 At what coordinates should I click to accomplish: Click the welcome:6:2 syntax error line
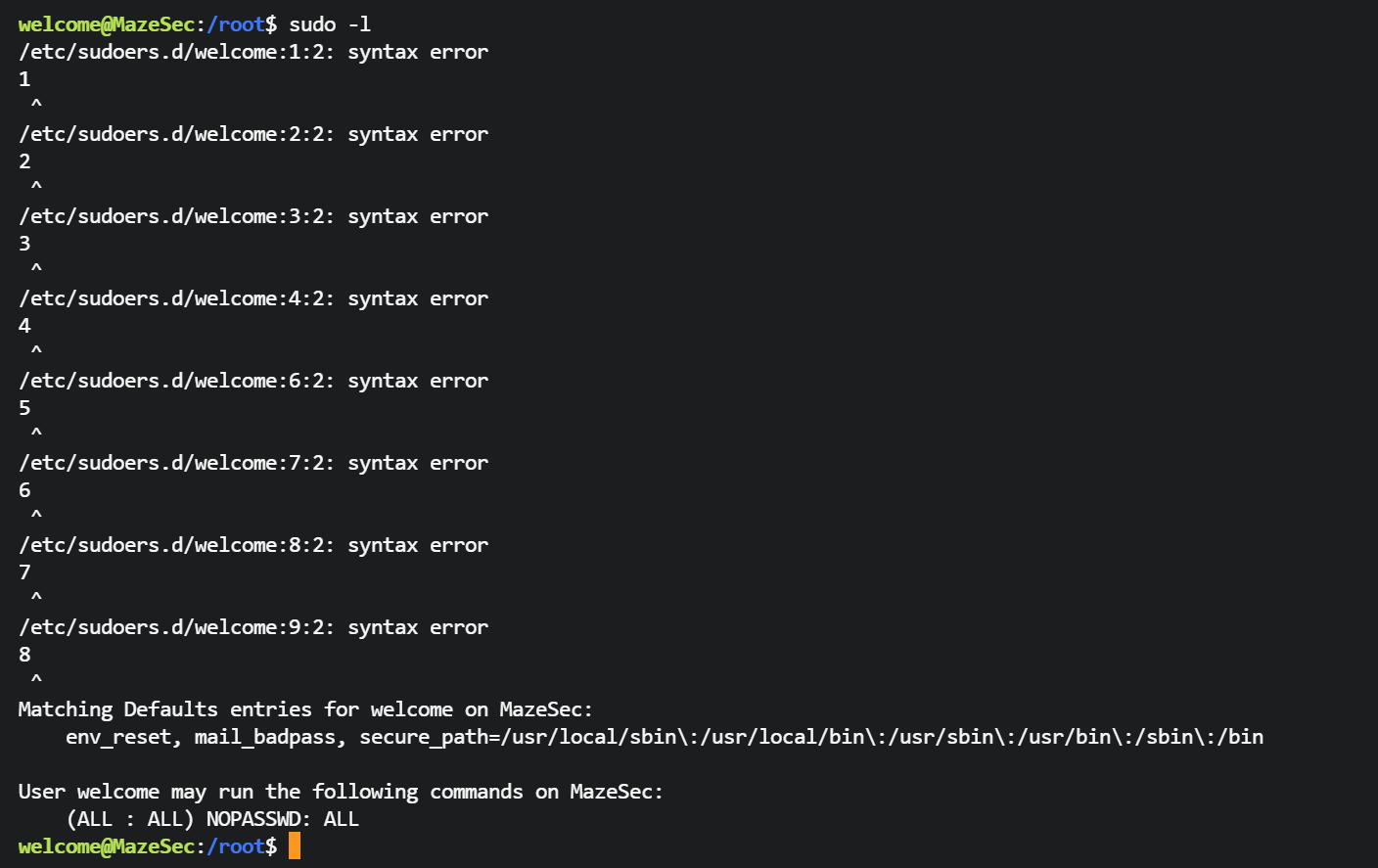pyautogui.click(x=253, y=381)
